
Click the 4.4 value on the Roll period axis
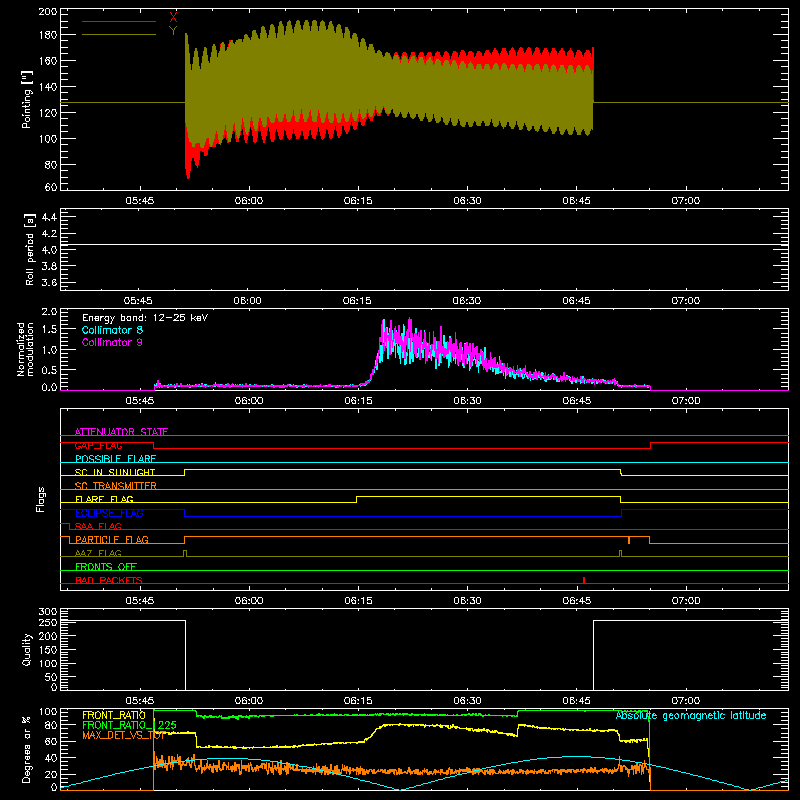(49, 217)
